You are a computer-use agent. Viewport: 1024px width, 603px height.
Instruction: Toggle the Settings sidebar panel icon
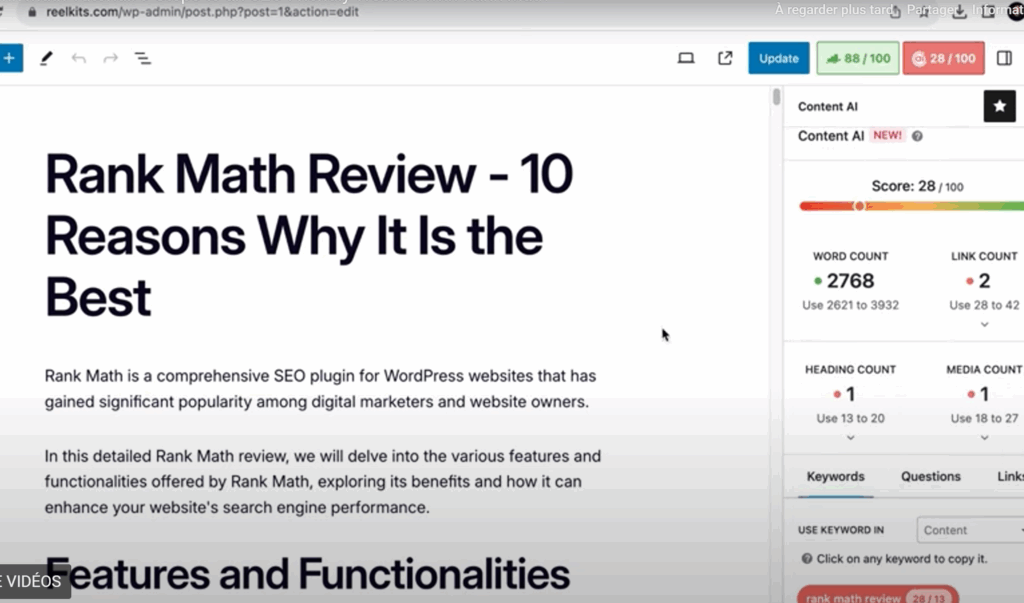[1004, 58]
